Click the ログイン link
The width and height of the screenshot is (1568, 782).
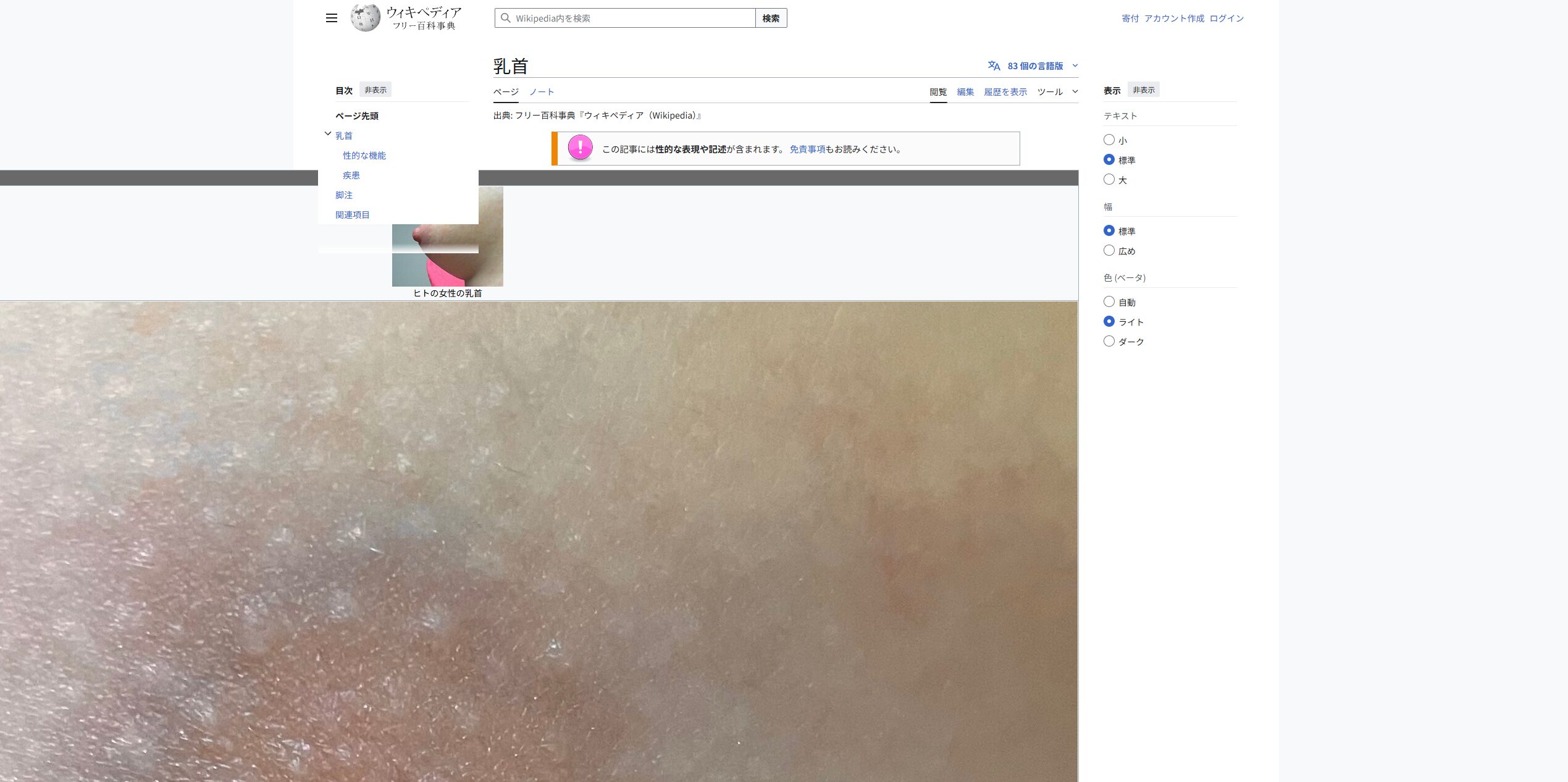click(x=1226, y=19)
